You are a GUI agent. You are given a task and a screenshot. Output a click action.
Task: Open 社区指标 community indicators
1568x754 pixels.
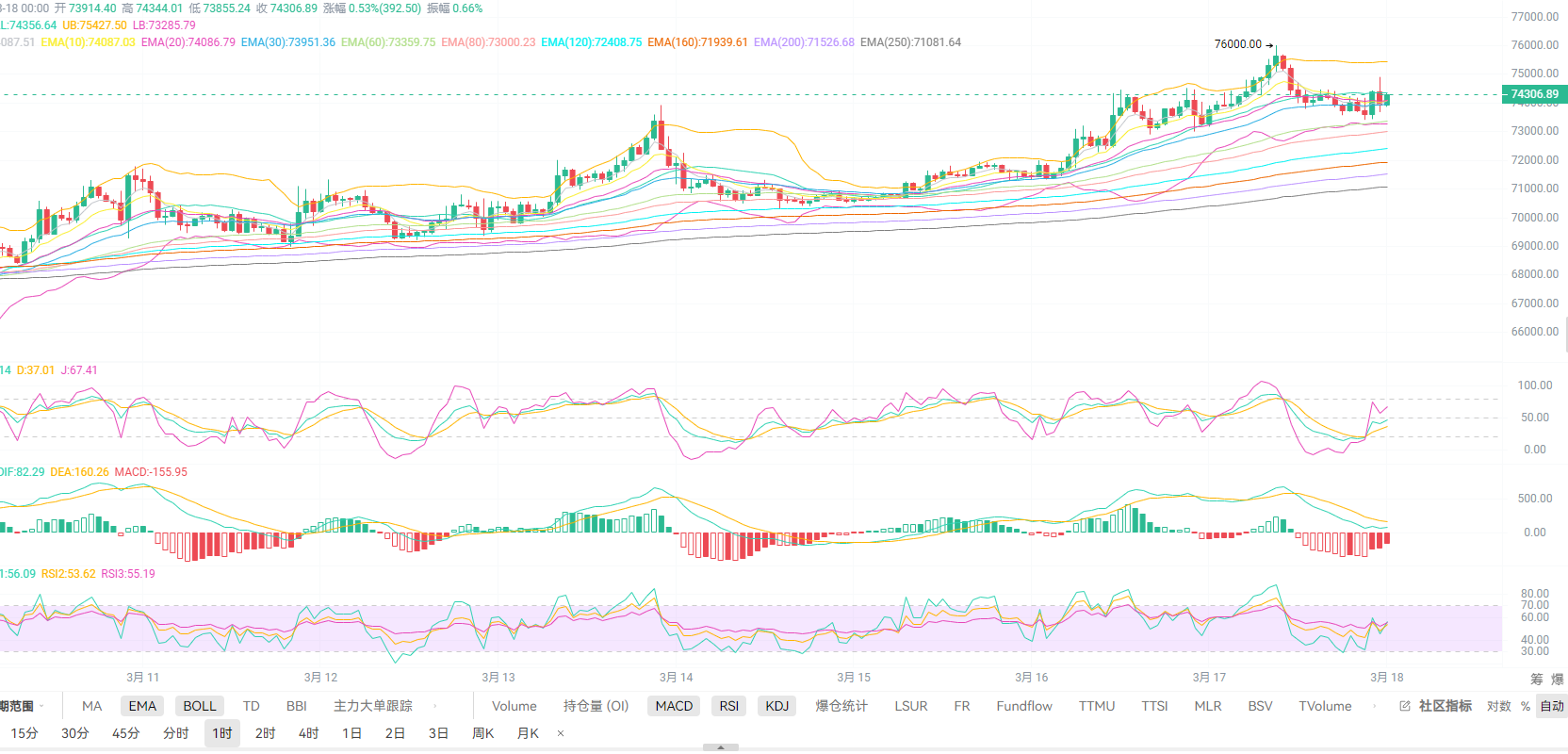click(1445, 706)
